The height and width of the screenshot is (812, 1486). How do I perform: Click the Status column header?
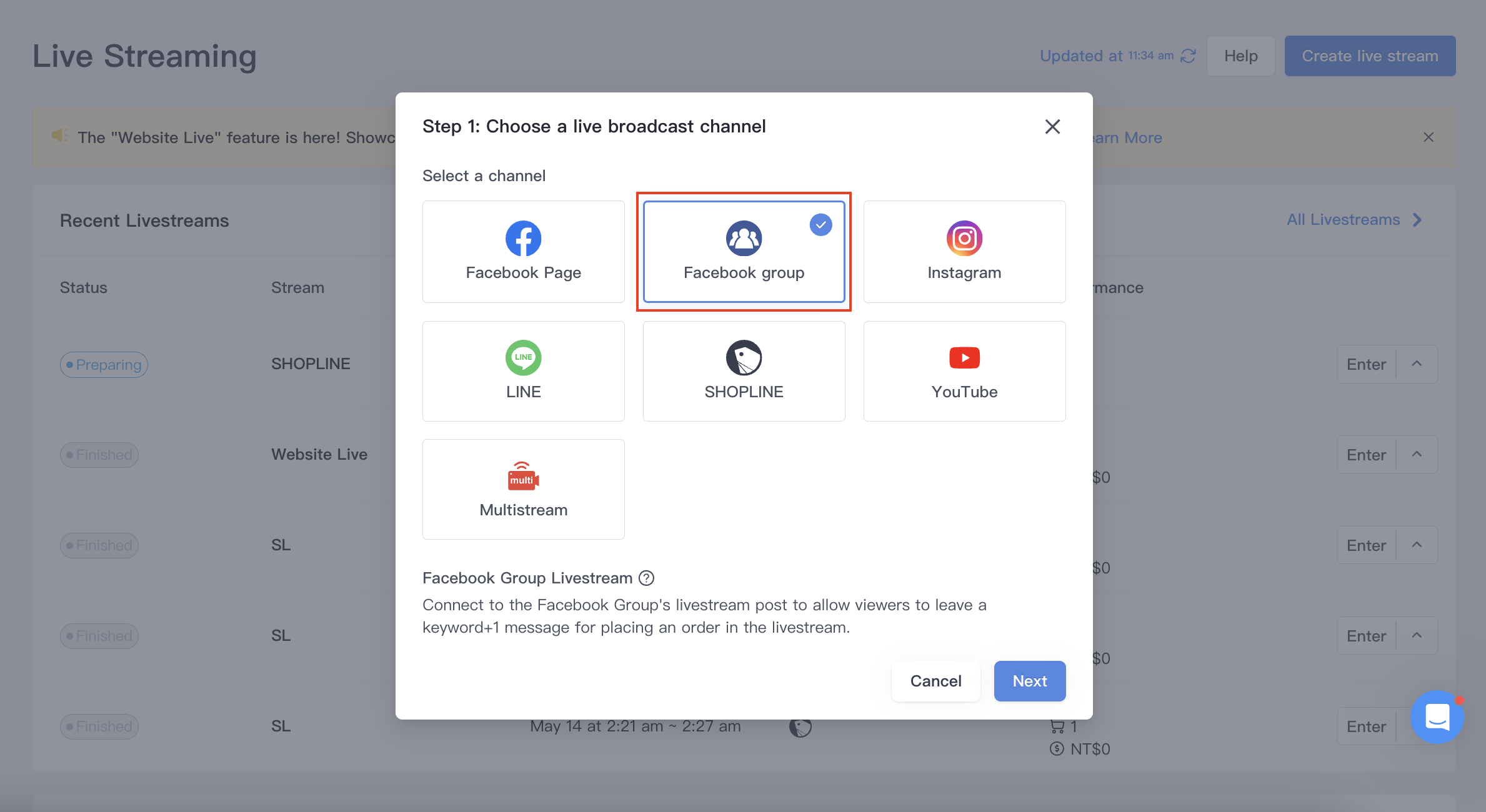(83, 288)
